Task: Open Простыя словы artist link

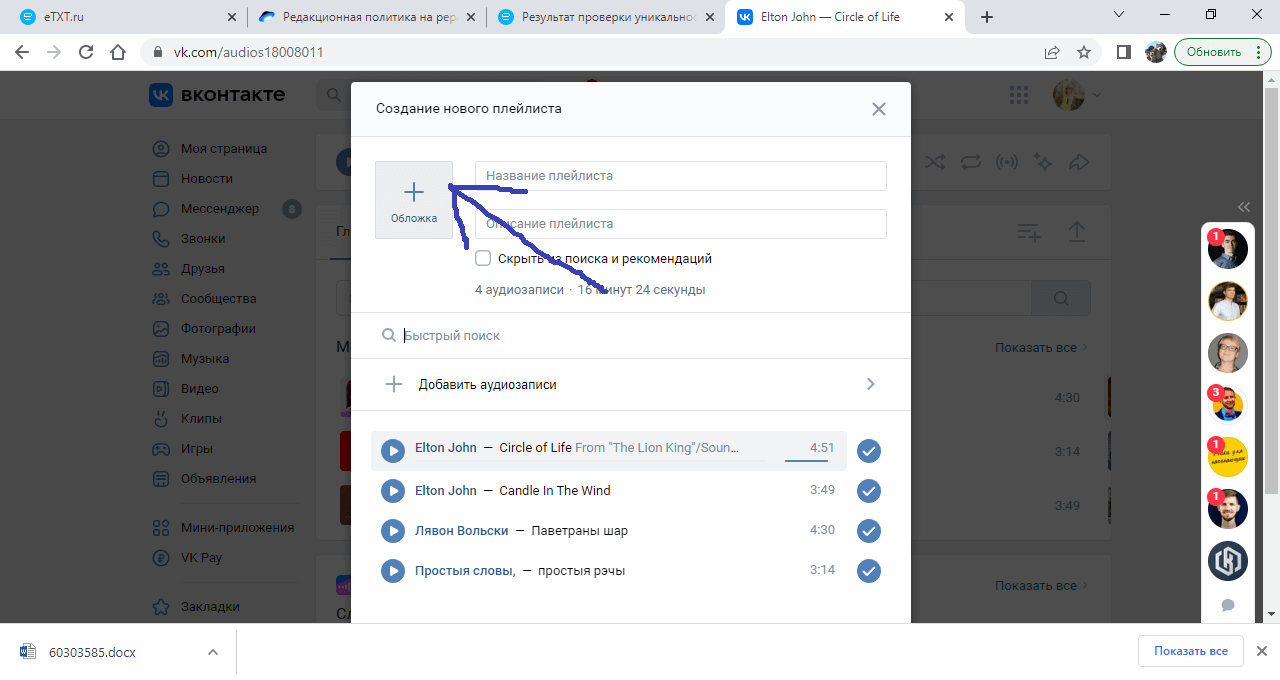Action: point(465,571)
